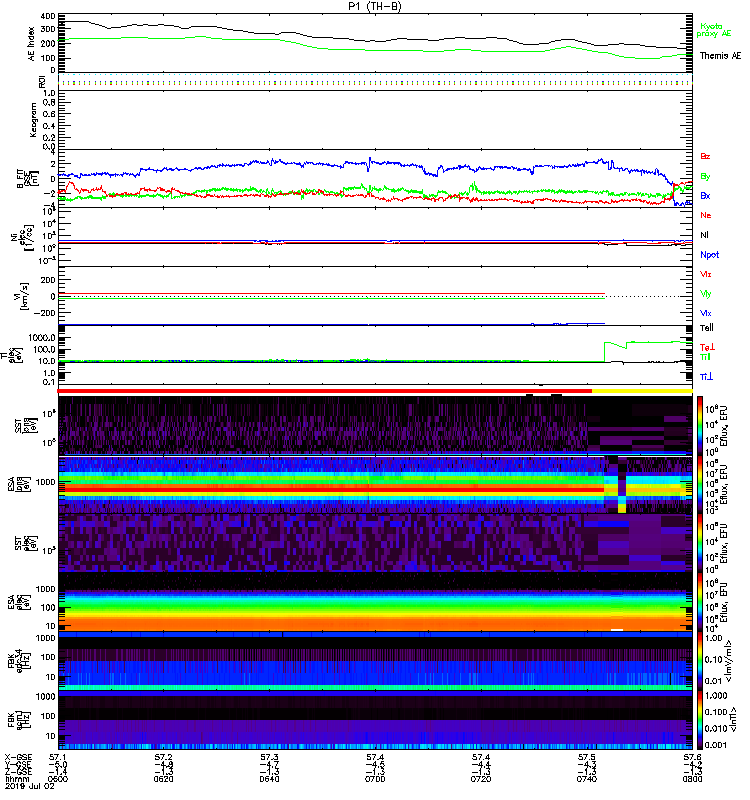Select the Themis AE legend label
Screen dimensions: 750x800
pyautogui.click(x=720, y=56)
